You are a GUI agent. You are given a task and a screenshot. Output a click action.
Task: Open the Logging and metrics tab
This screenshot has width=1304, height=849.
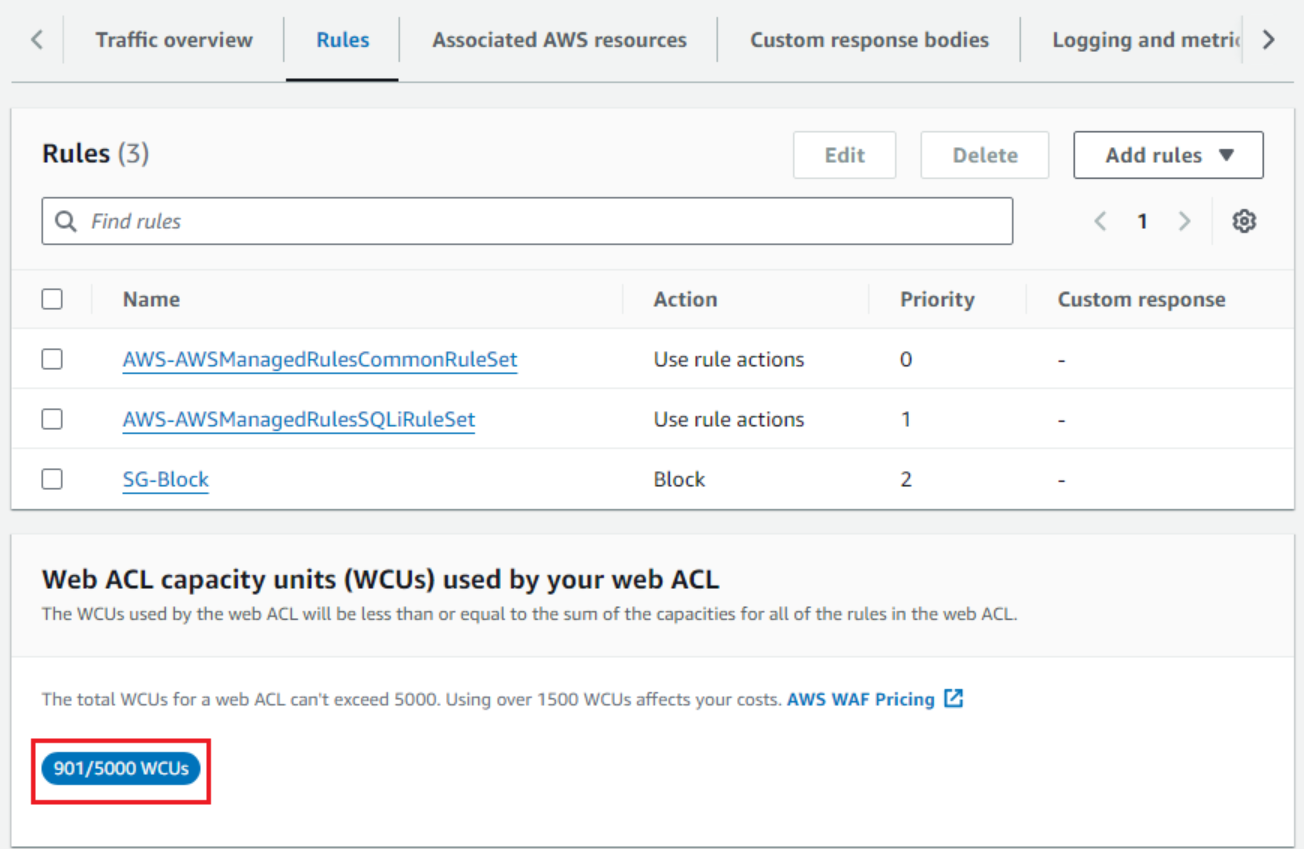click(x=1146, y=40)
